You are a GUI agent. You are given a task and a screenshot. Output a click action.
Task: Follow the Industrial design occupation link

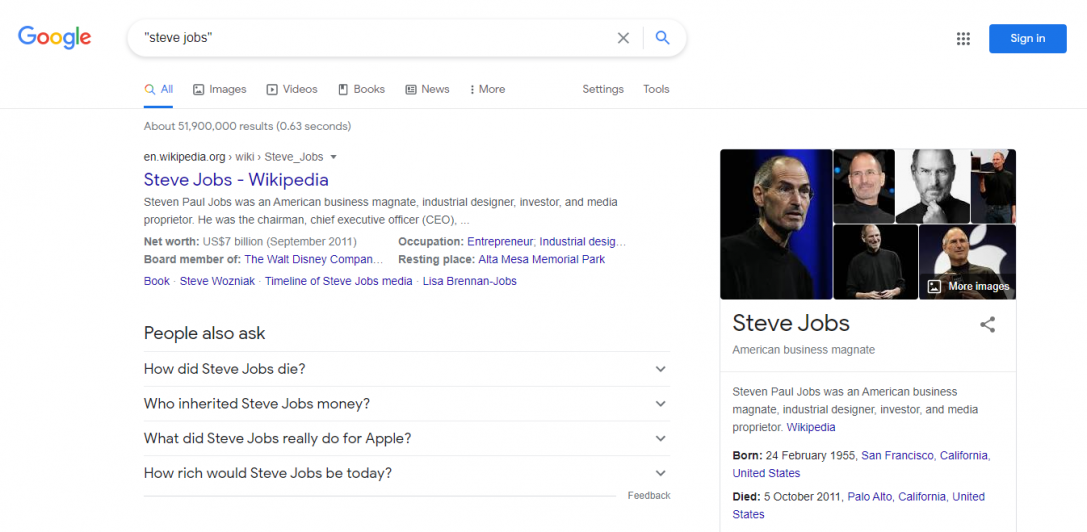[x=582, y=241]
